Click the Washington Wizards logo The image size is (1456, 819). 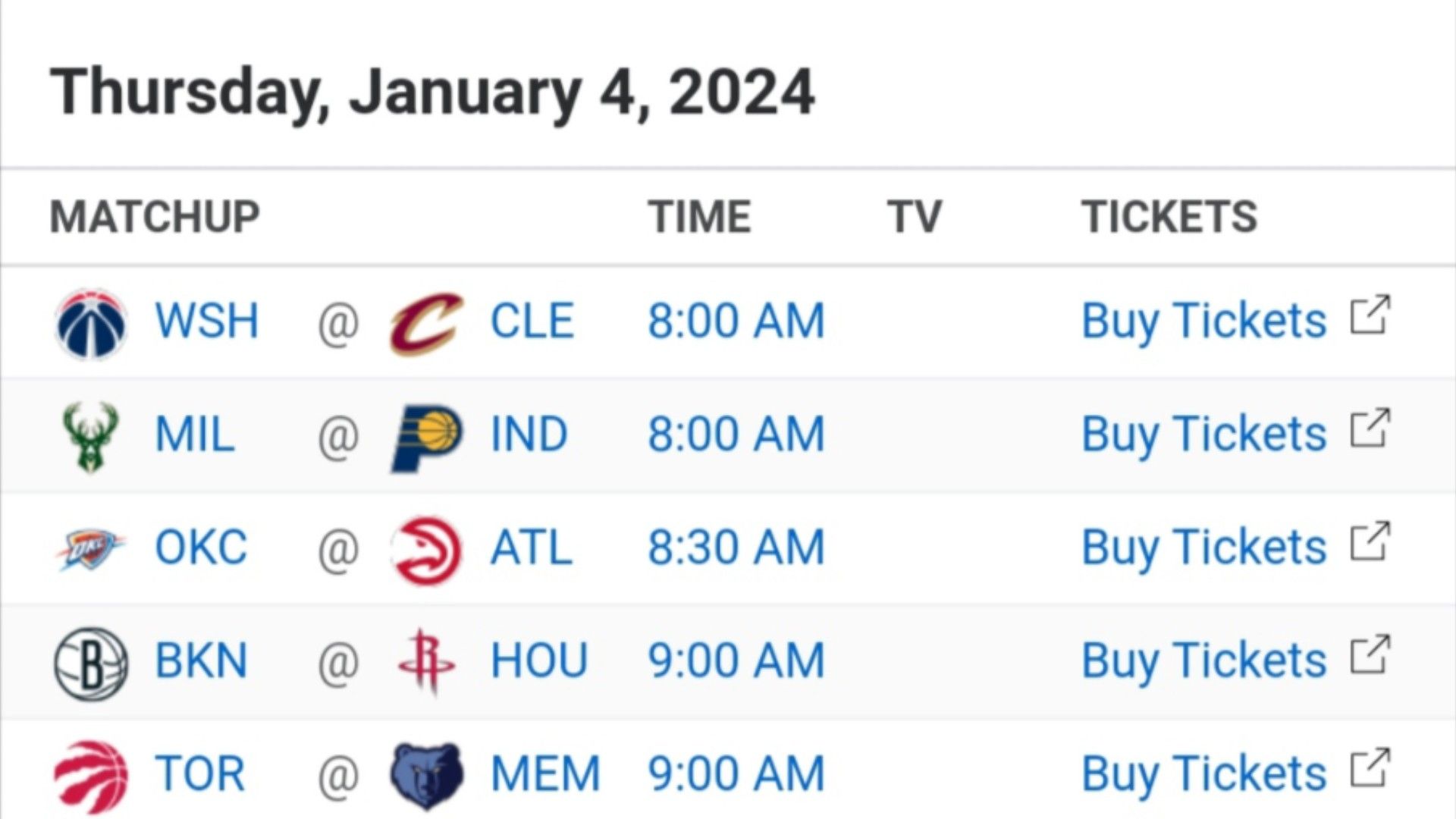[x=91, y=323]
